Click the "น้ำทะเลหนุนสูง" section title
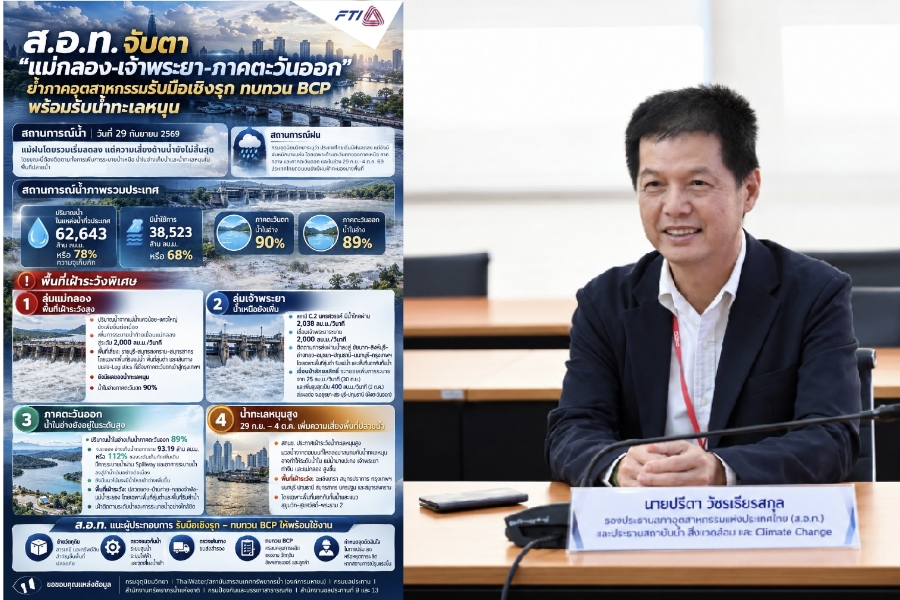 pyautogui.click(x=272, y=413)
